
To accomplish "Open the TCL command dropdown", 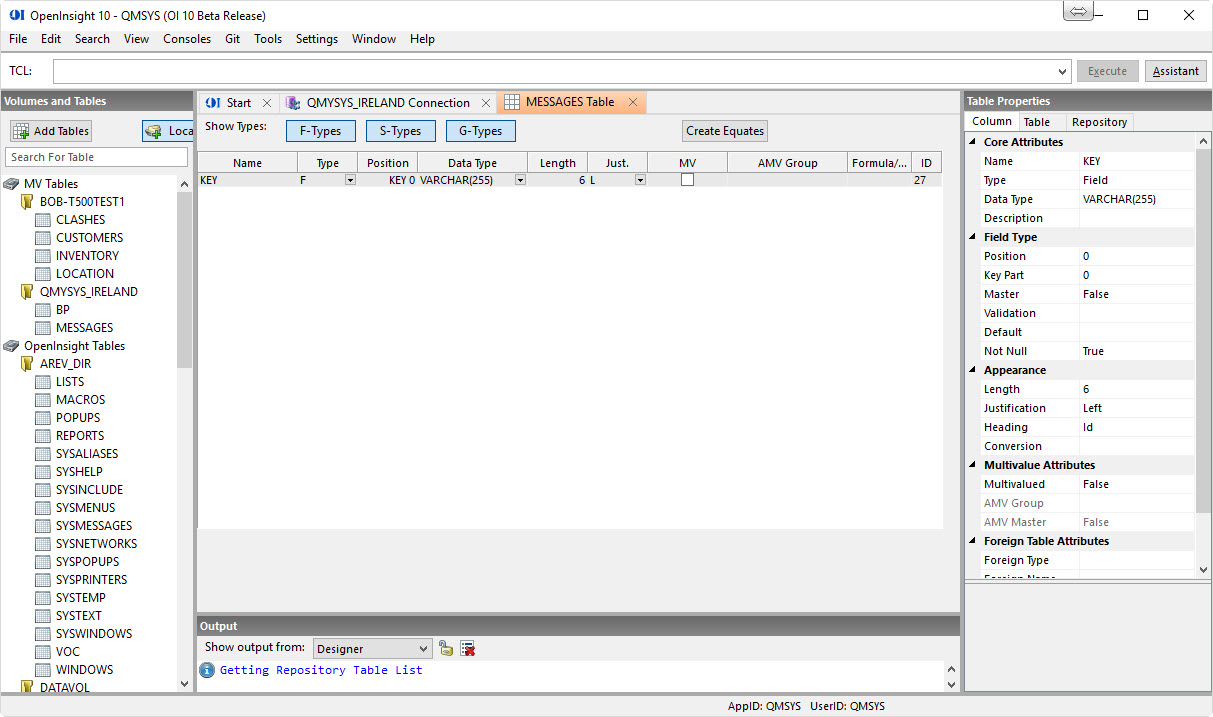I will pyautogui.click(x=1063, y=71).
